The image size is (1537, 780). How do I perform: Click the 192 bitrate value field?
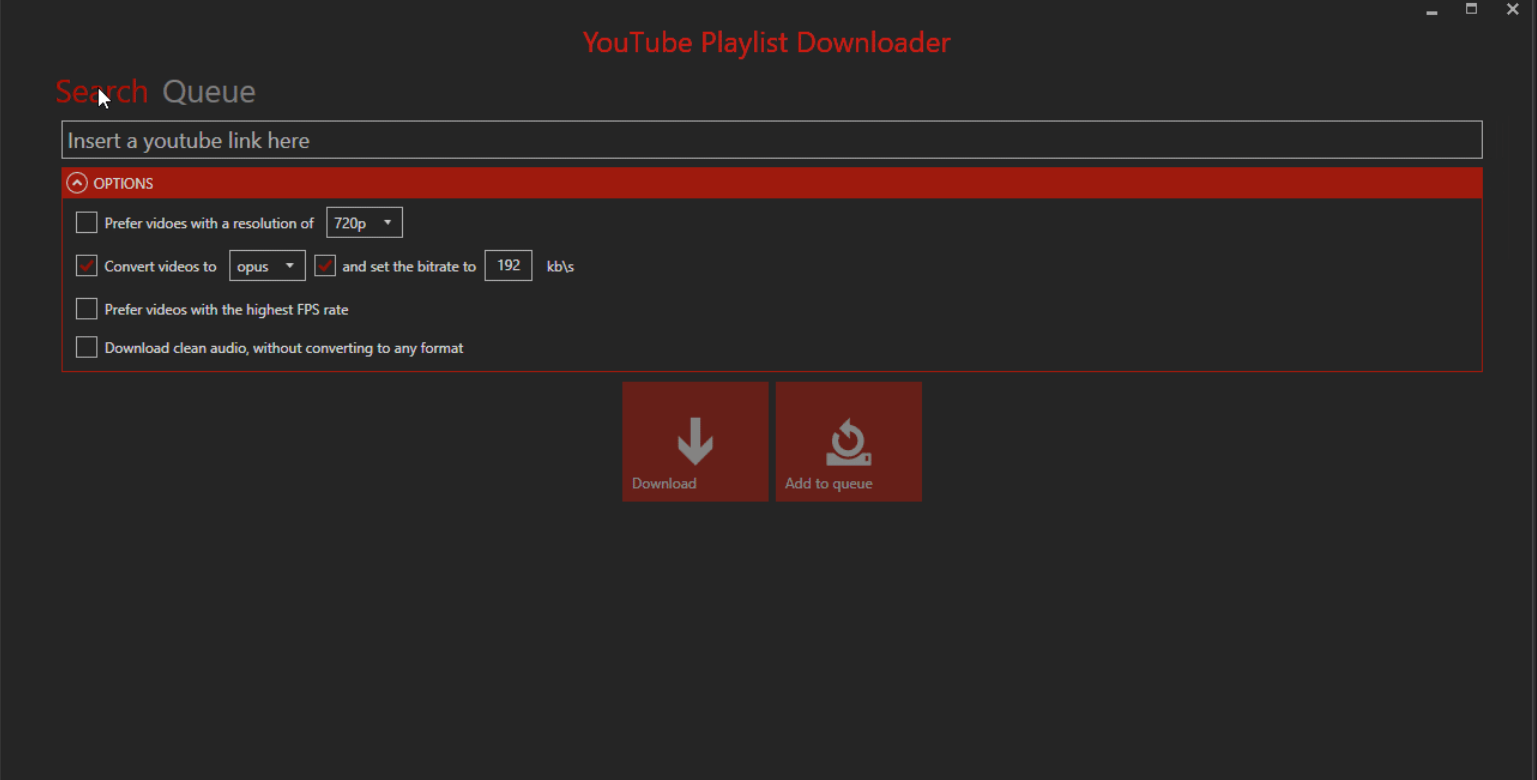click(x=508, y=265)
